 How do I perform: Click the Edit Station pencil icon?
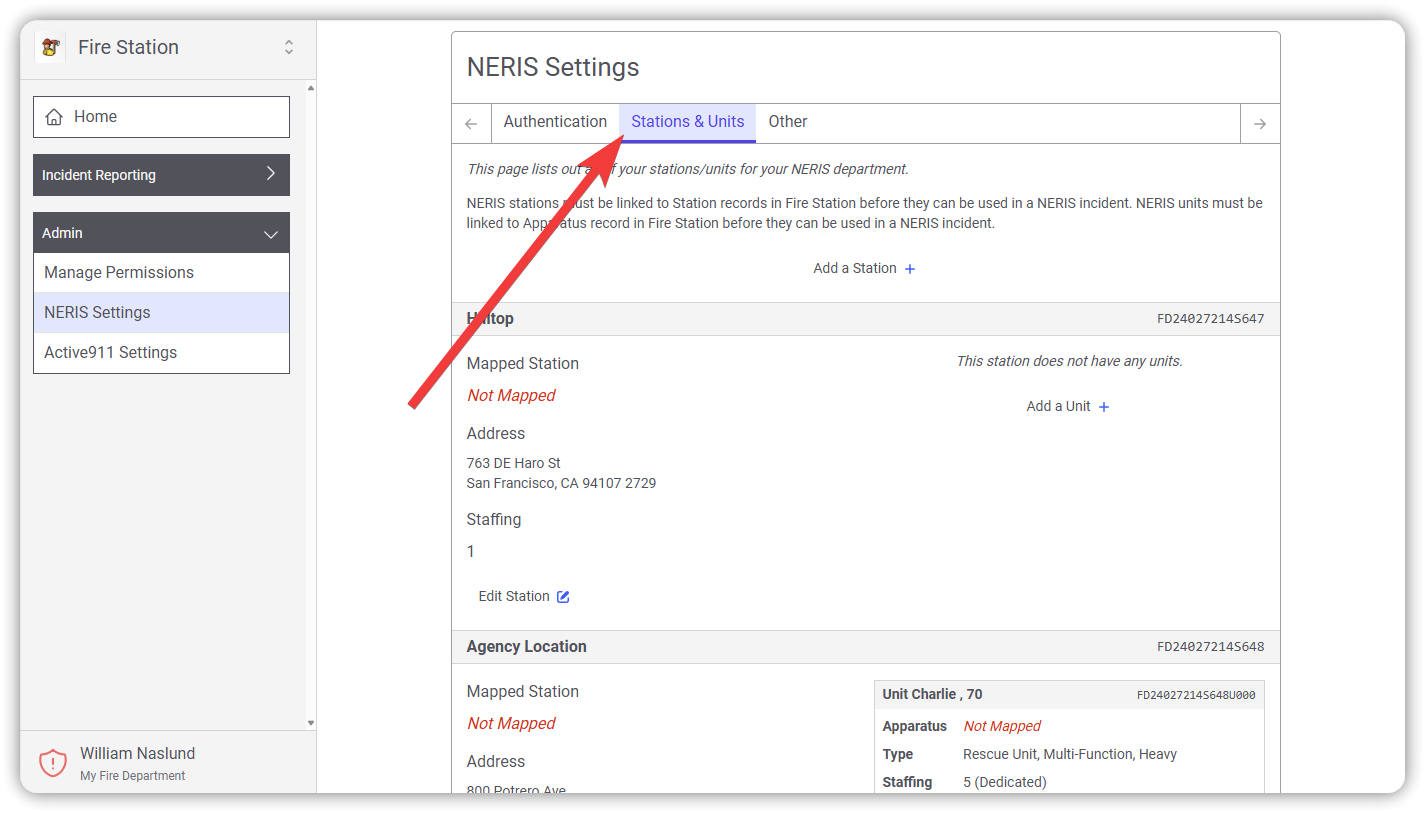pyautogui.click(x=563, y=597)
